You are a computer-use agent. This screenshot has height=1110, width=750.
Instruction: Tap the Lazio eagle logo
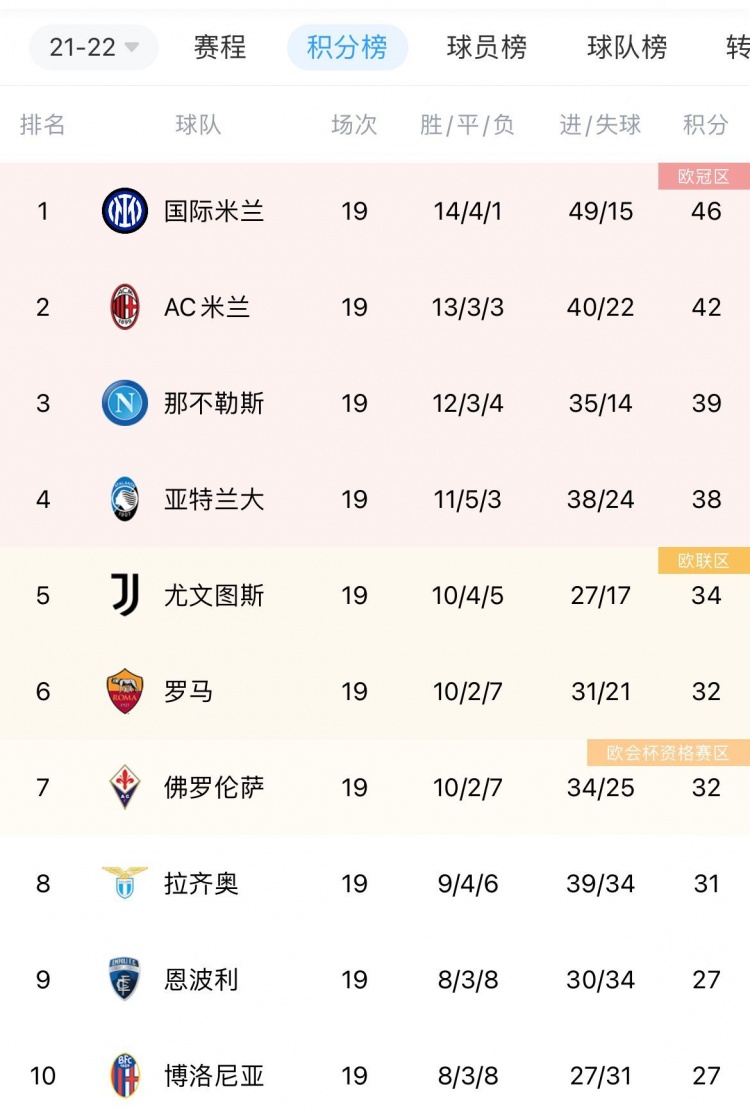(x=125, y=883)
